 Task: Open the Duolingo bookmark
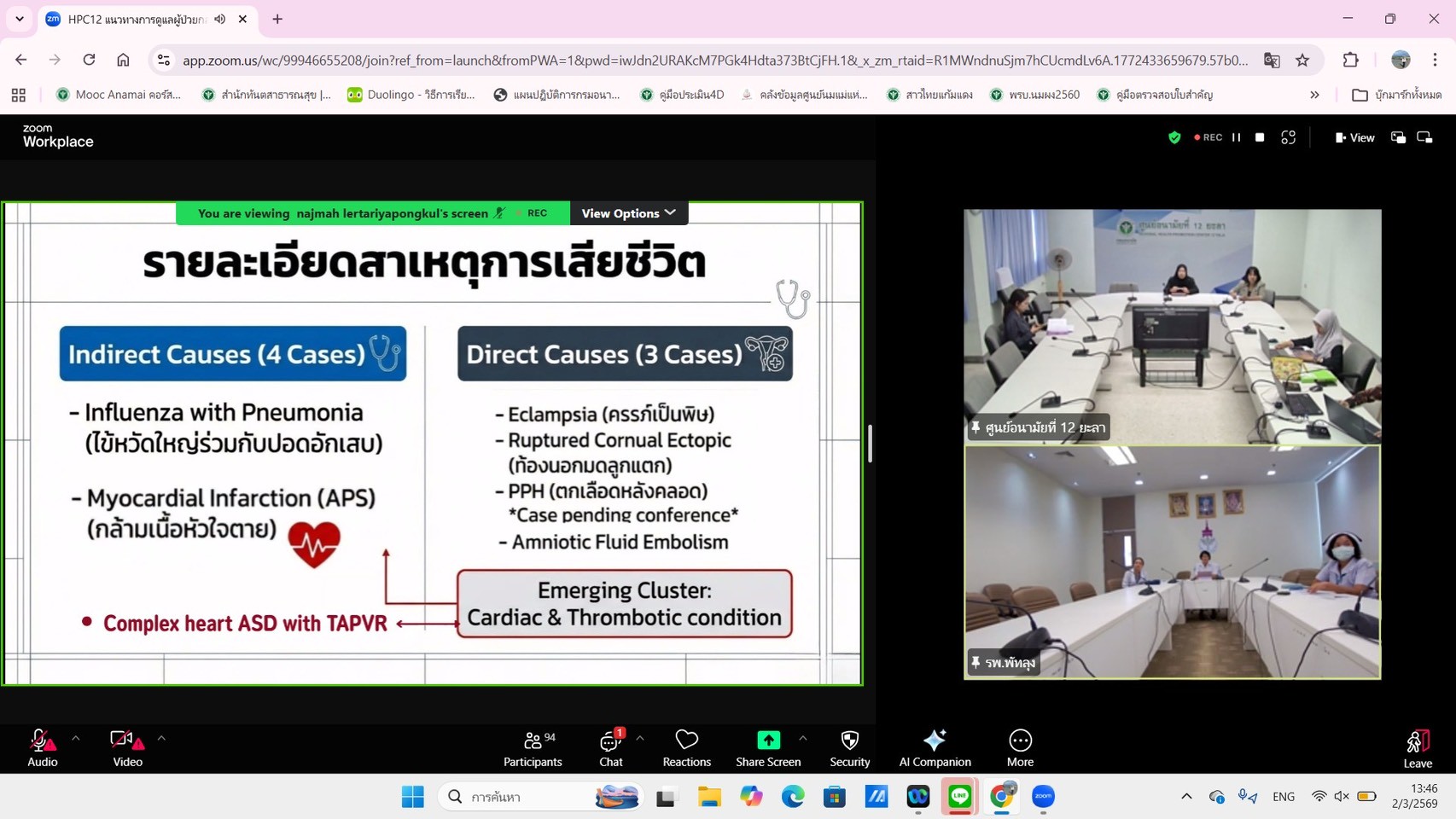tap(411, 95)
